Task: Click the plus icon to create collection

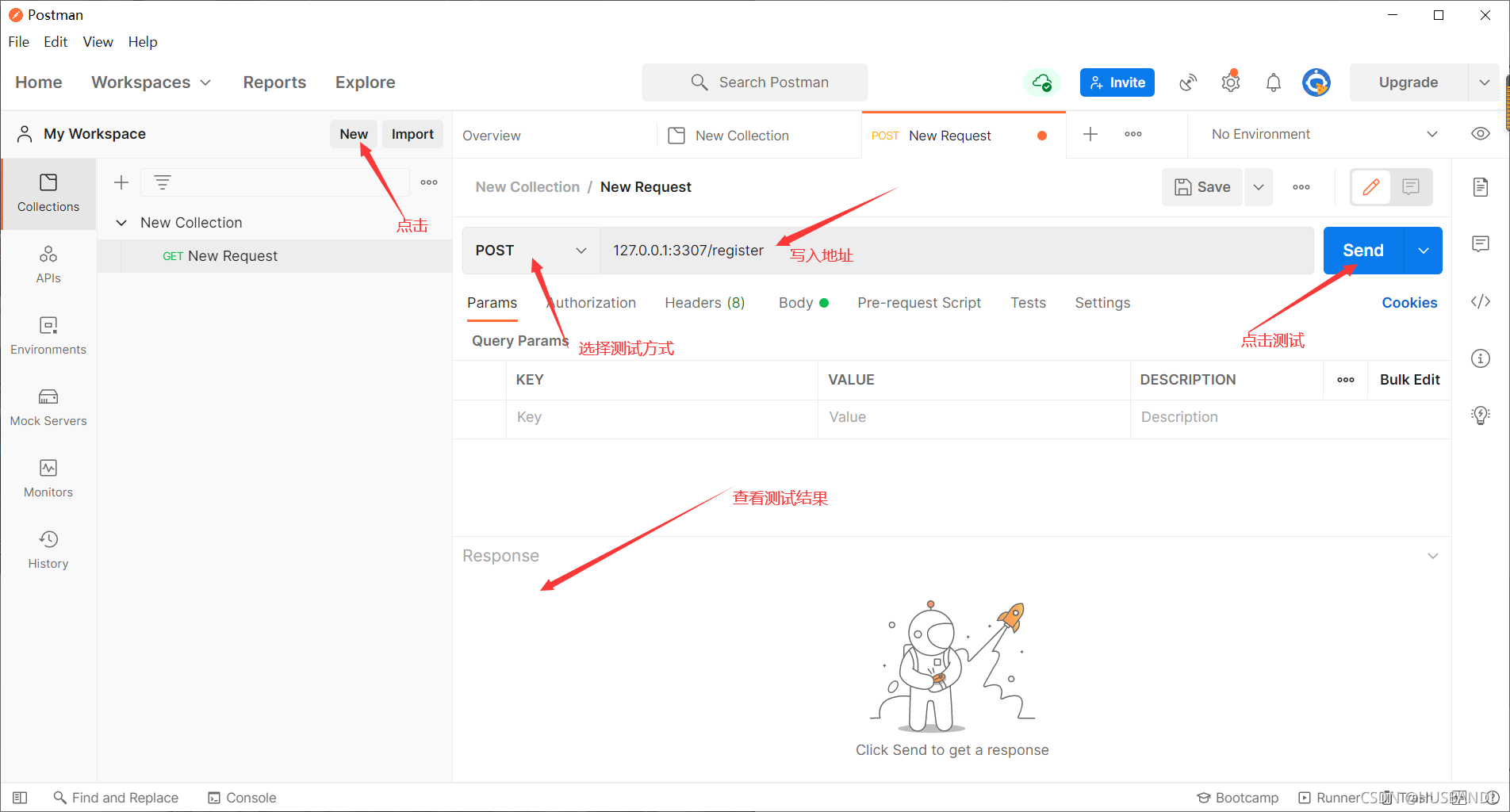Action: pos(121,182)
